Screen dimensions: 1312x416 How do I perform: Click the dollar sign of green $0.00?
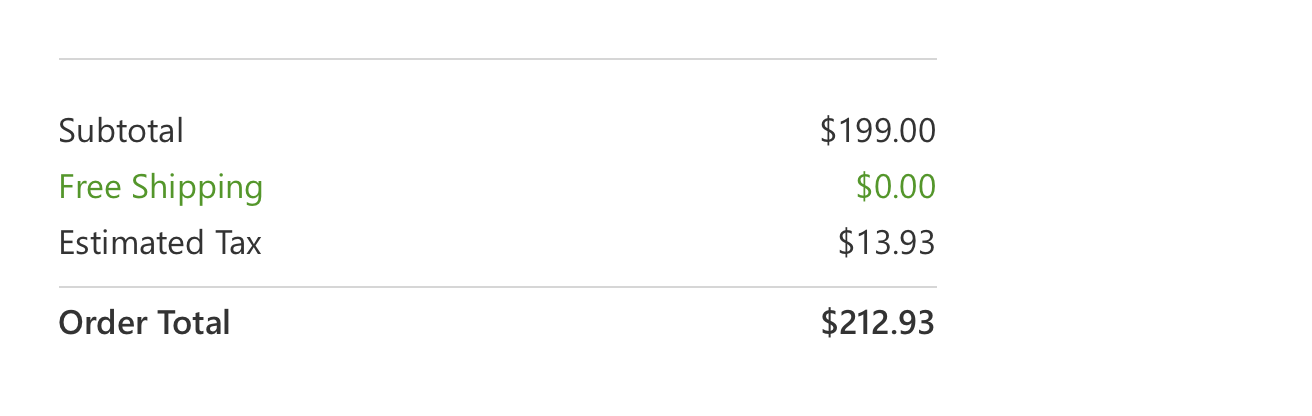863,187
